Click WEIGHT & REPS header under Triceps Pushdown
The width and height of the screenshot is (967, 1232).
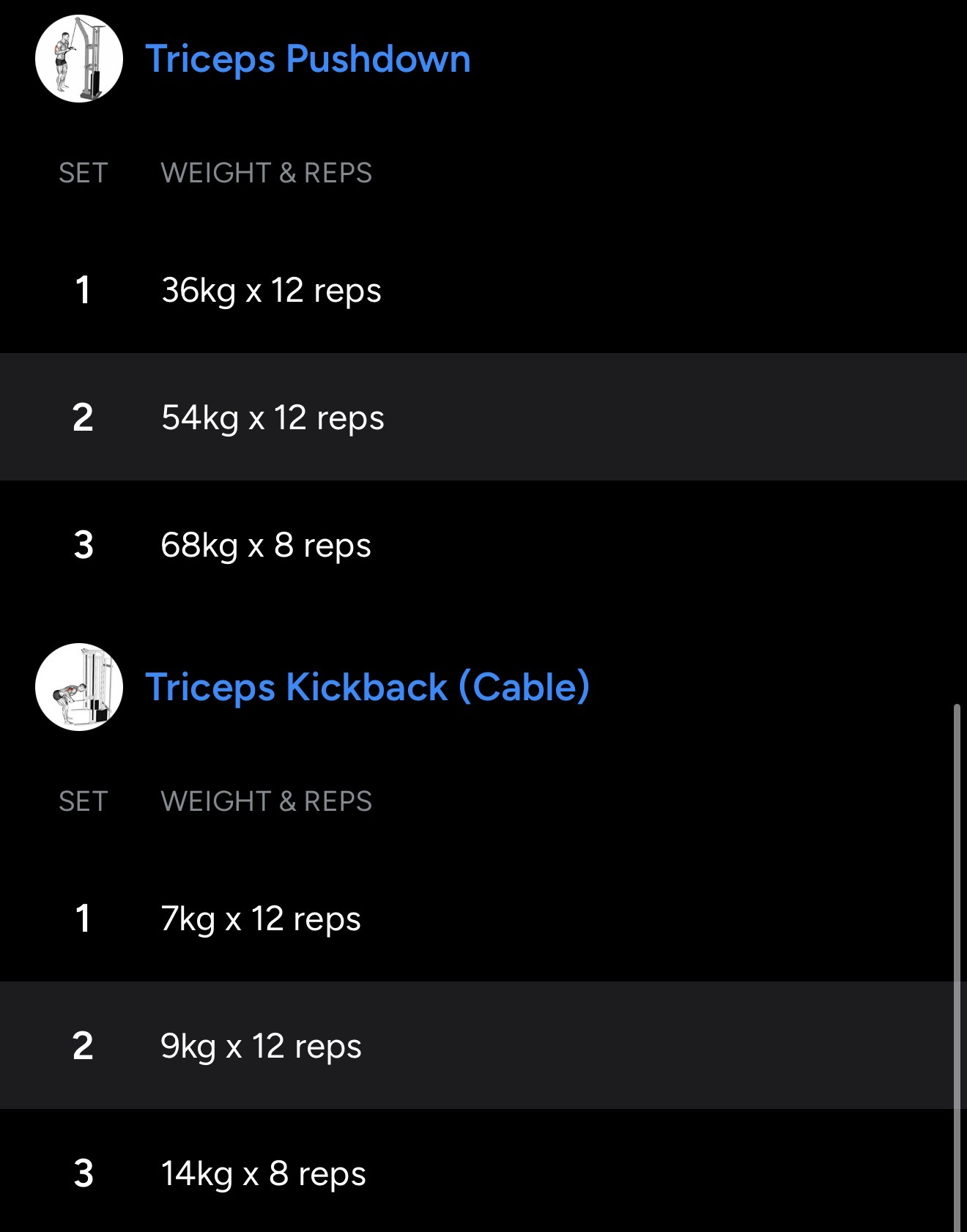click(x=266, y=173)
